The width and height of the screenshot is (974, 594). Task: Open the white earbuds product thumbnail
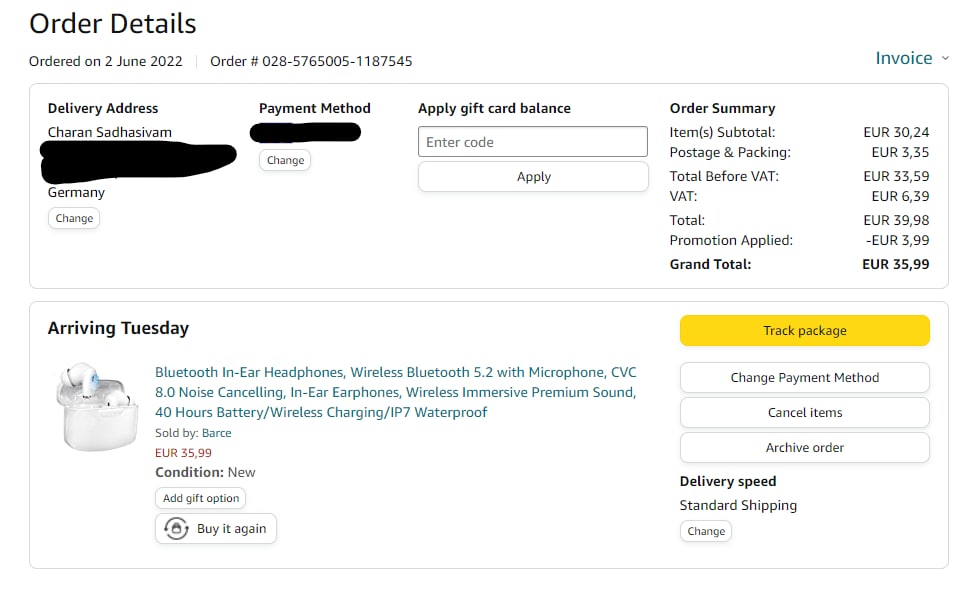click(96, 408)
